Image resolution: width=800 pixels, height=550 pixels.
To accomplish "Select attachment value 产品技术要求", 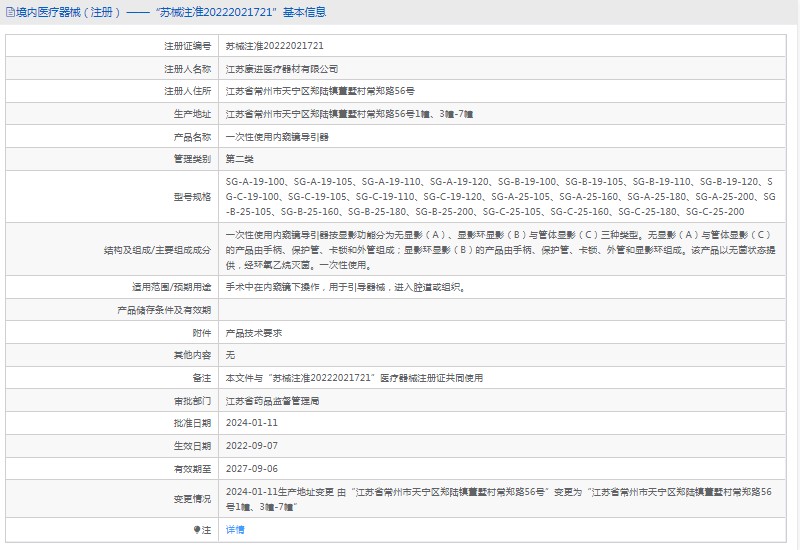I will 254,333.
